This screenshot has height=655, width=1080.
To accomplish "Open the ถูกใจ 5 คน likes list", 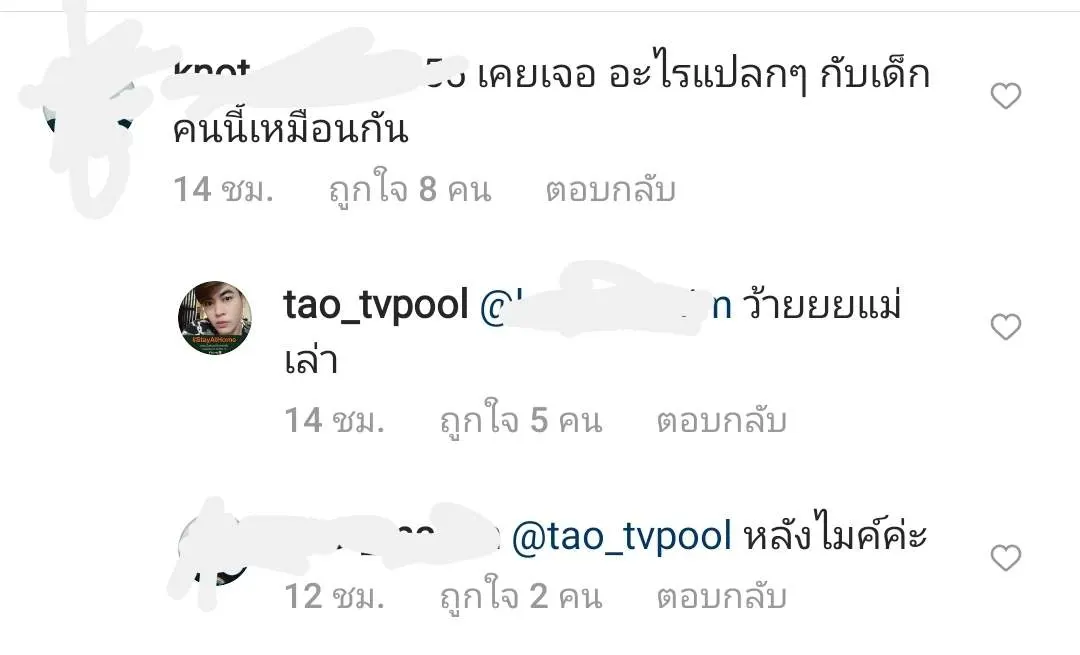I will click(521, 419).
